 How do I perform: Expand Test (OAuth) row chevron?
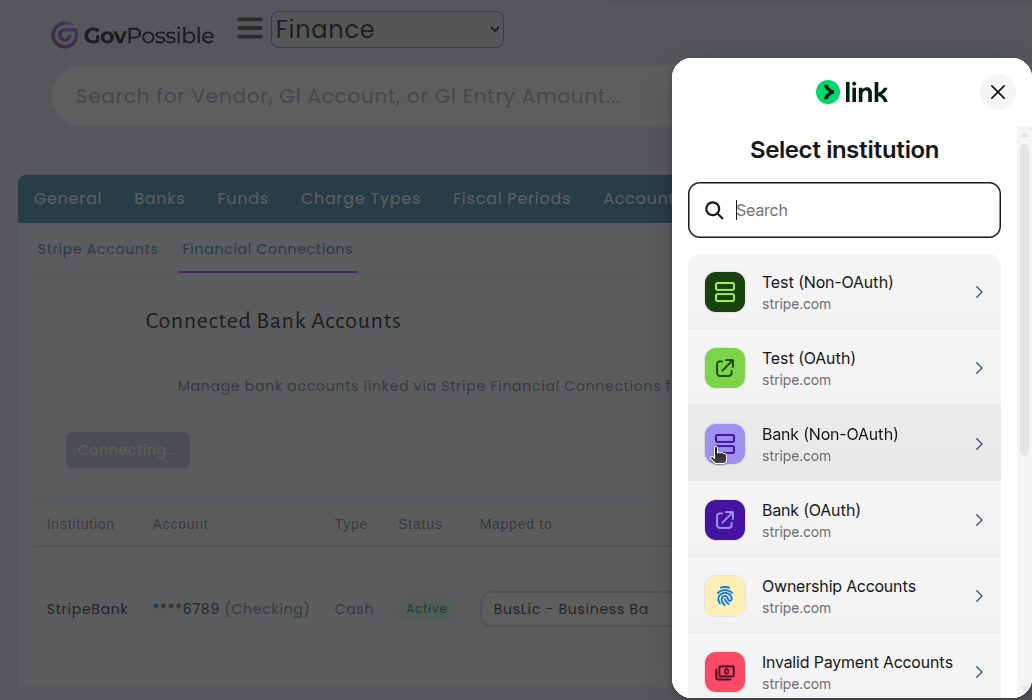979,368
